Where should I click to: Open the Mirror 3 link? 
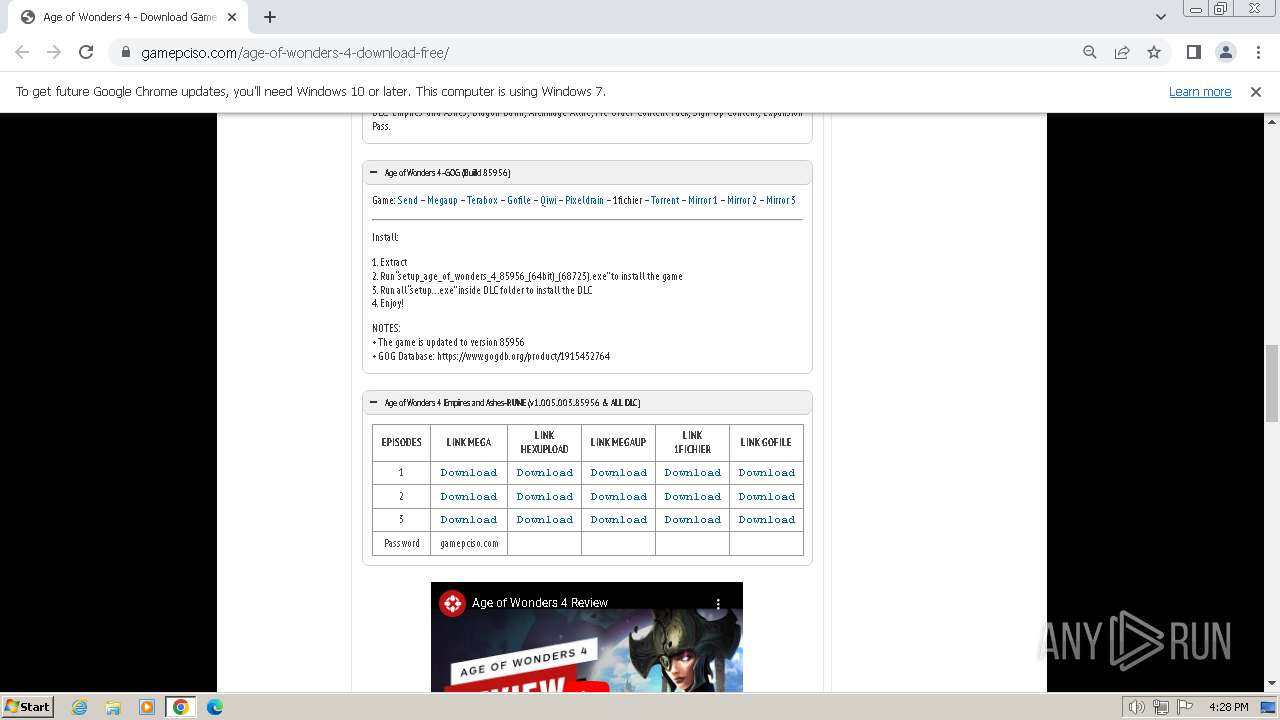coord(781,200)
